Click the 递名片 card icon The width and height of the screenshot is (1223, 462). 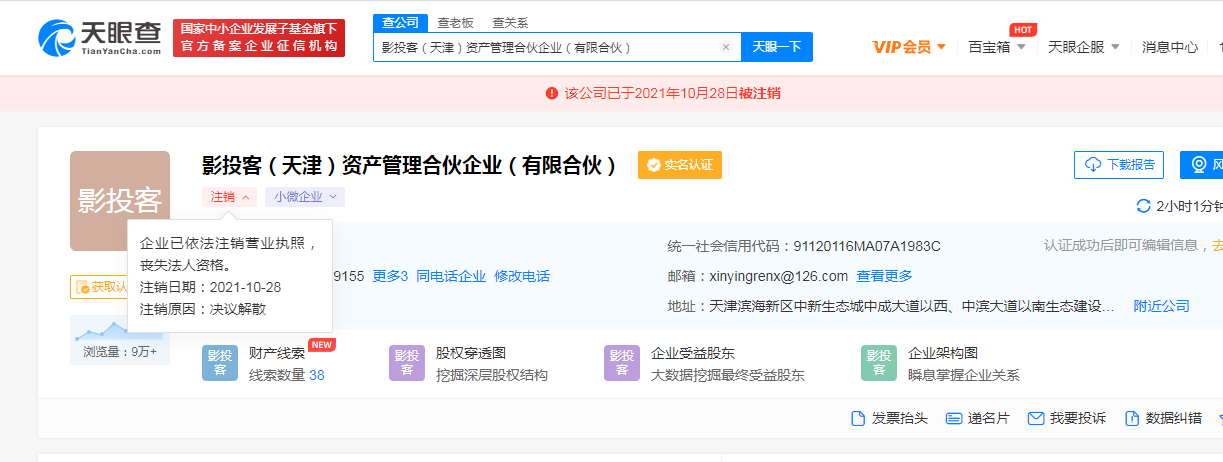tap(953, 418)
